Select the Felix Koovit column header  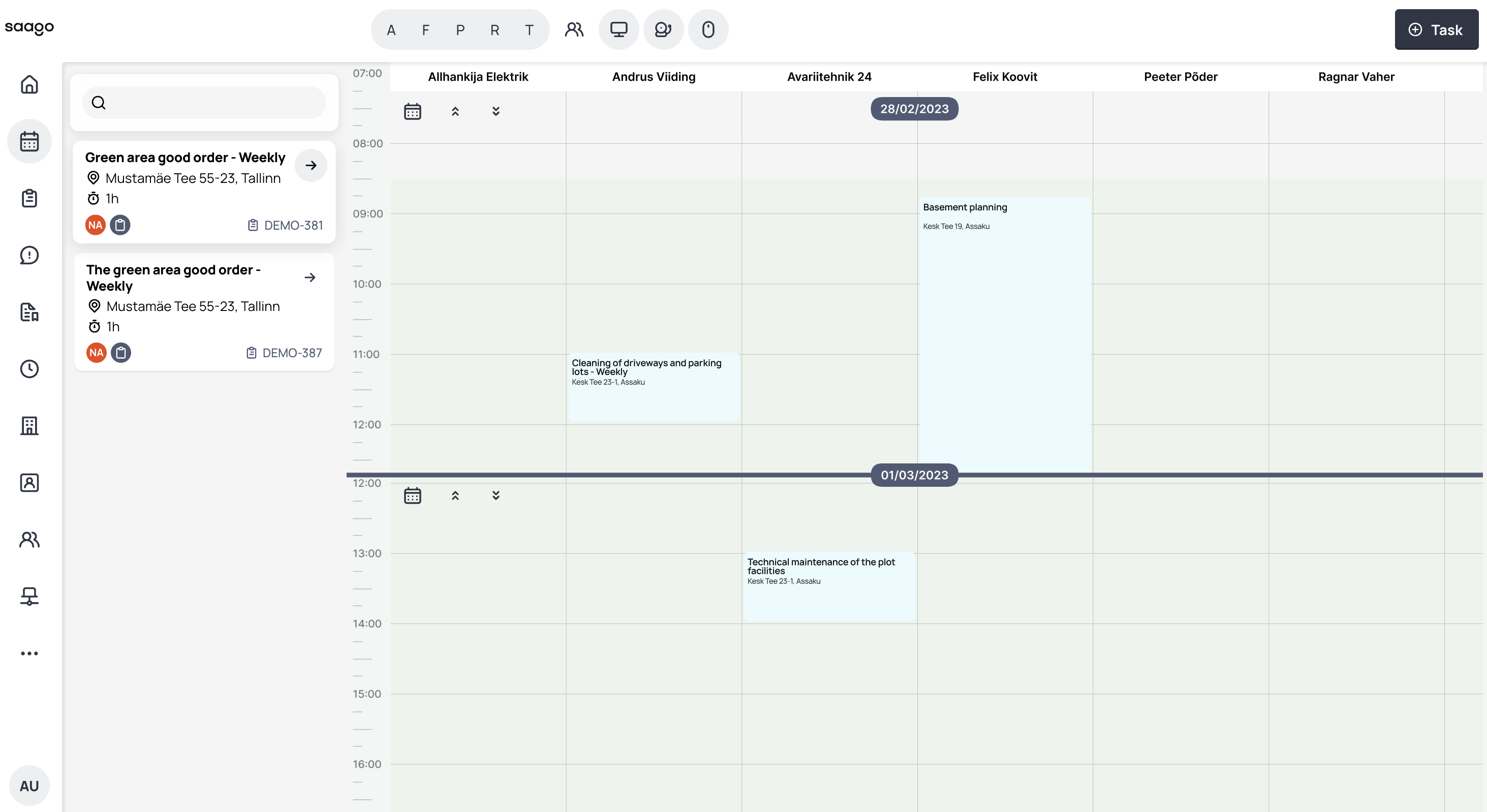(1004, 77)
